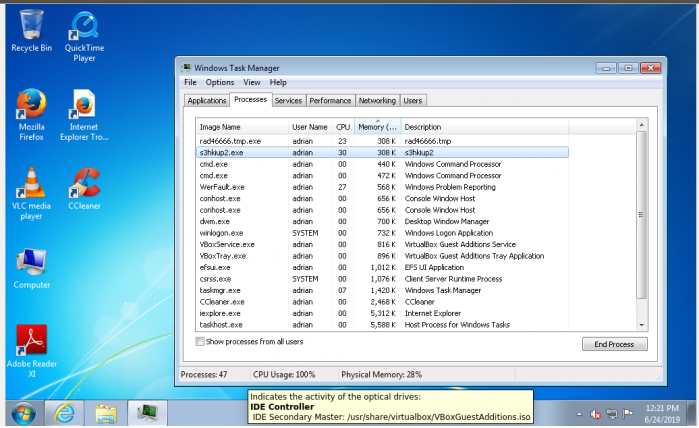Select winlogon.exe process row
The image size is (699, 428).
pyautogui.click(x=382, y=233)
